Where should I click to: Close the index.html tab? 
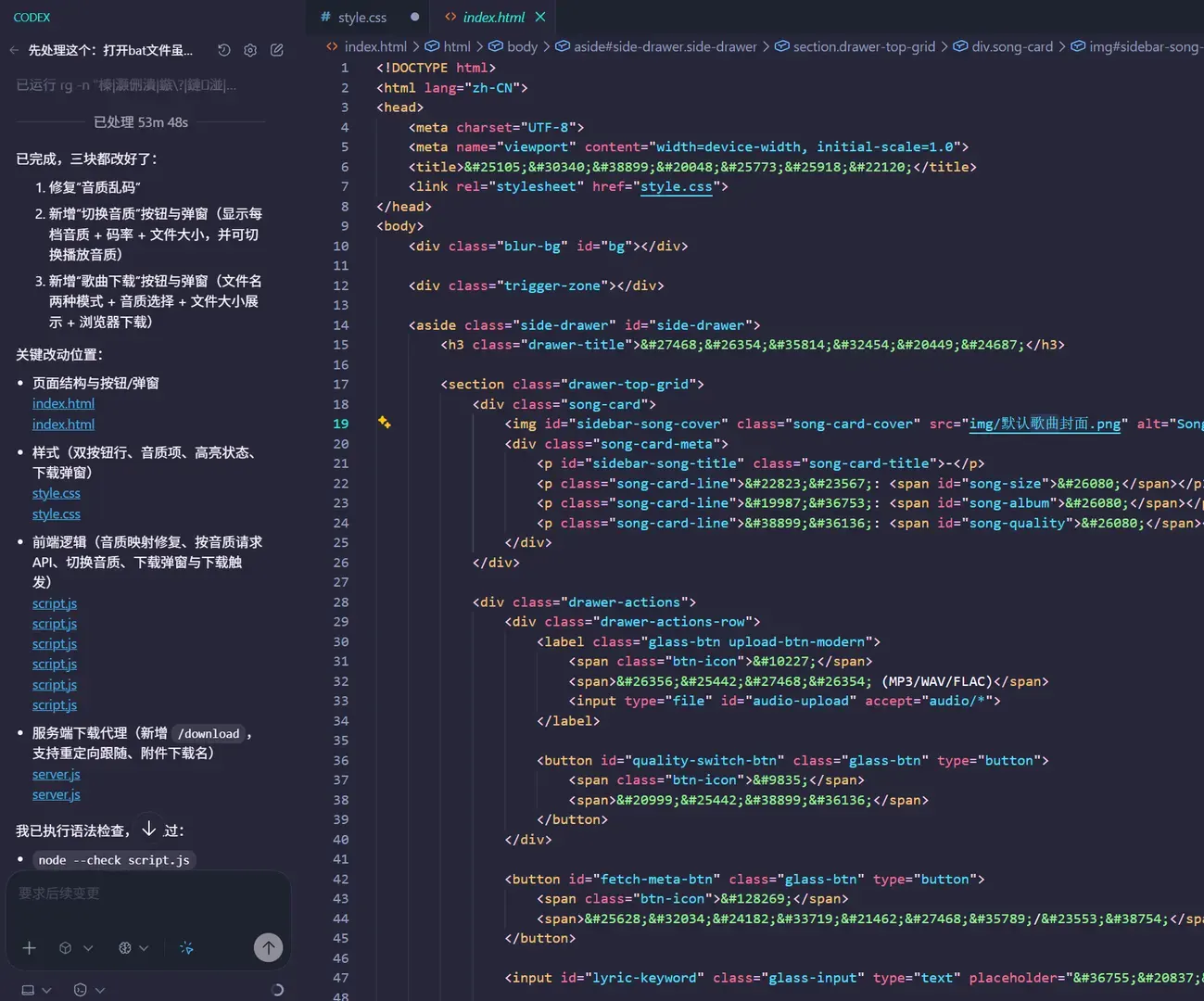pyautogui.click(x=540, y=17)
